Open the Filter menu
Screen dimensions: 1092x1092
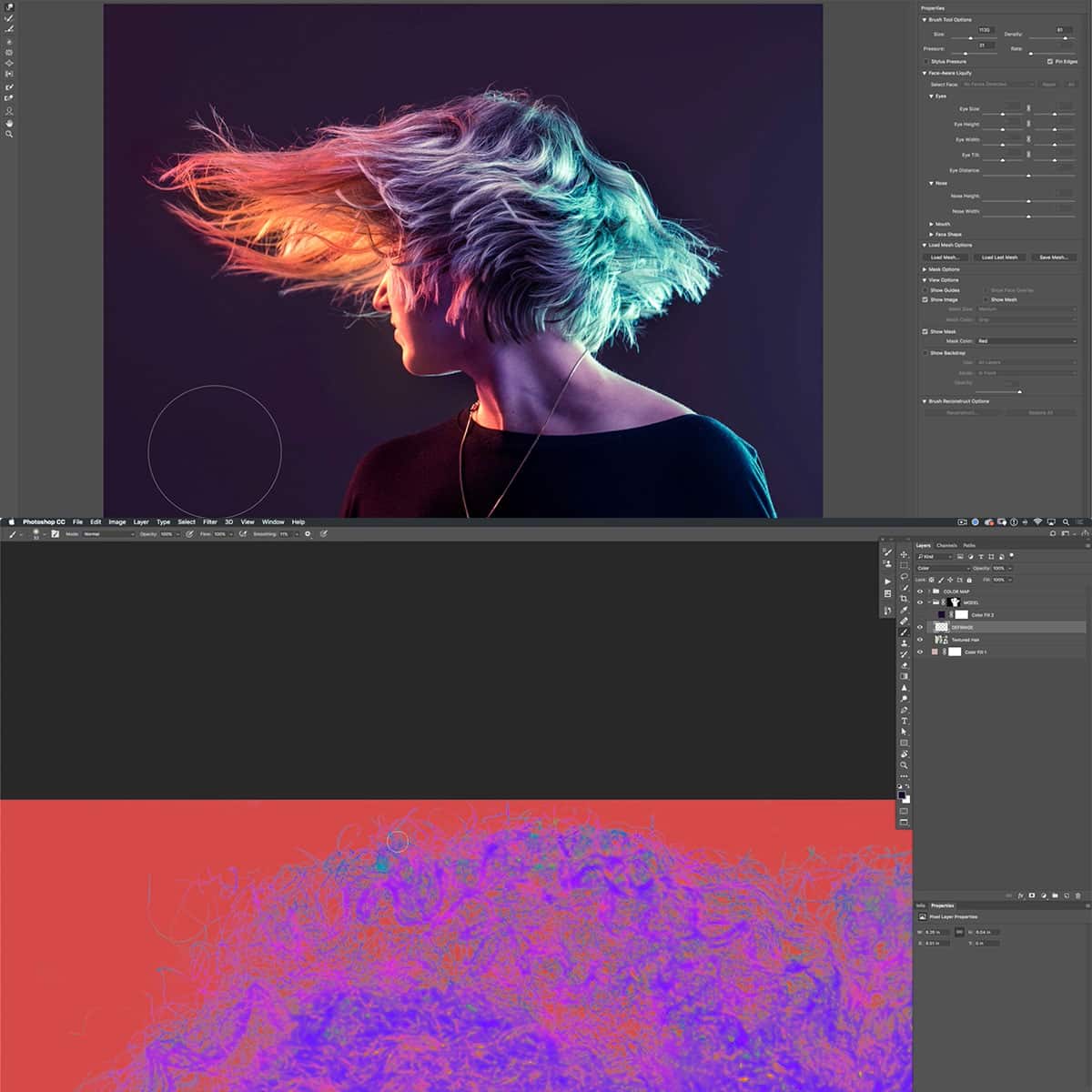(x=210, y=522)
